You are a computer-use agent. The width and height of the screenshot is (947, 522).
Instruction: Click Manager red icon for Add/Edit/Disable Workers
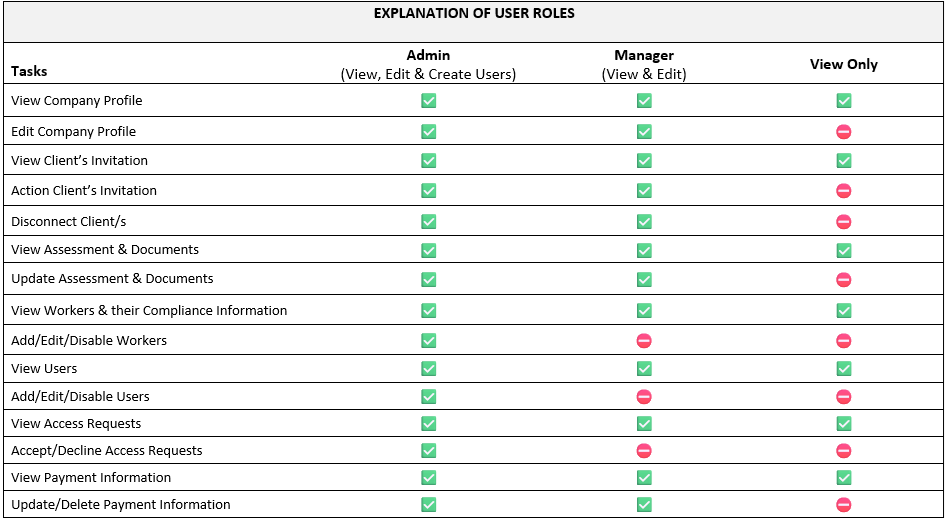(x=644, y=341)
